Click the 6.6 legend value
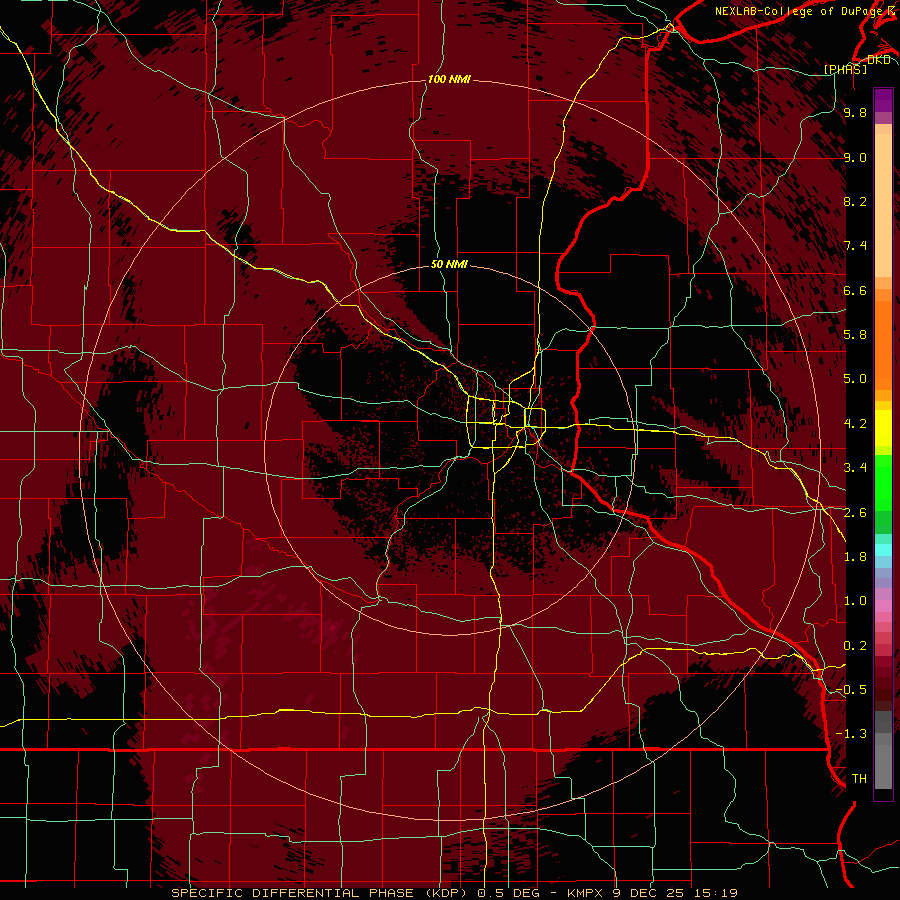Viewport: 900px width, 900px height. (x=855, y=290)
